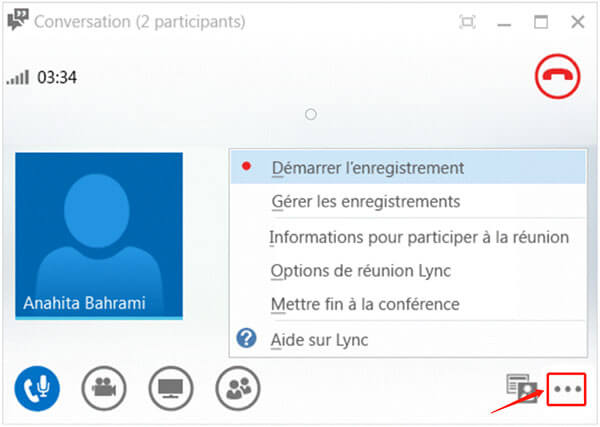This screenshot has height=427, width=600.
Task: Click the blue question mark help icon
Action: pyautogui.click(x=246, y=339)
